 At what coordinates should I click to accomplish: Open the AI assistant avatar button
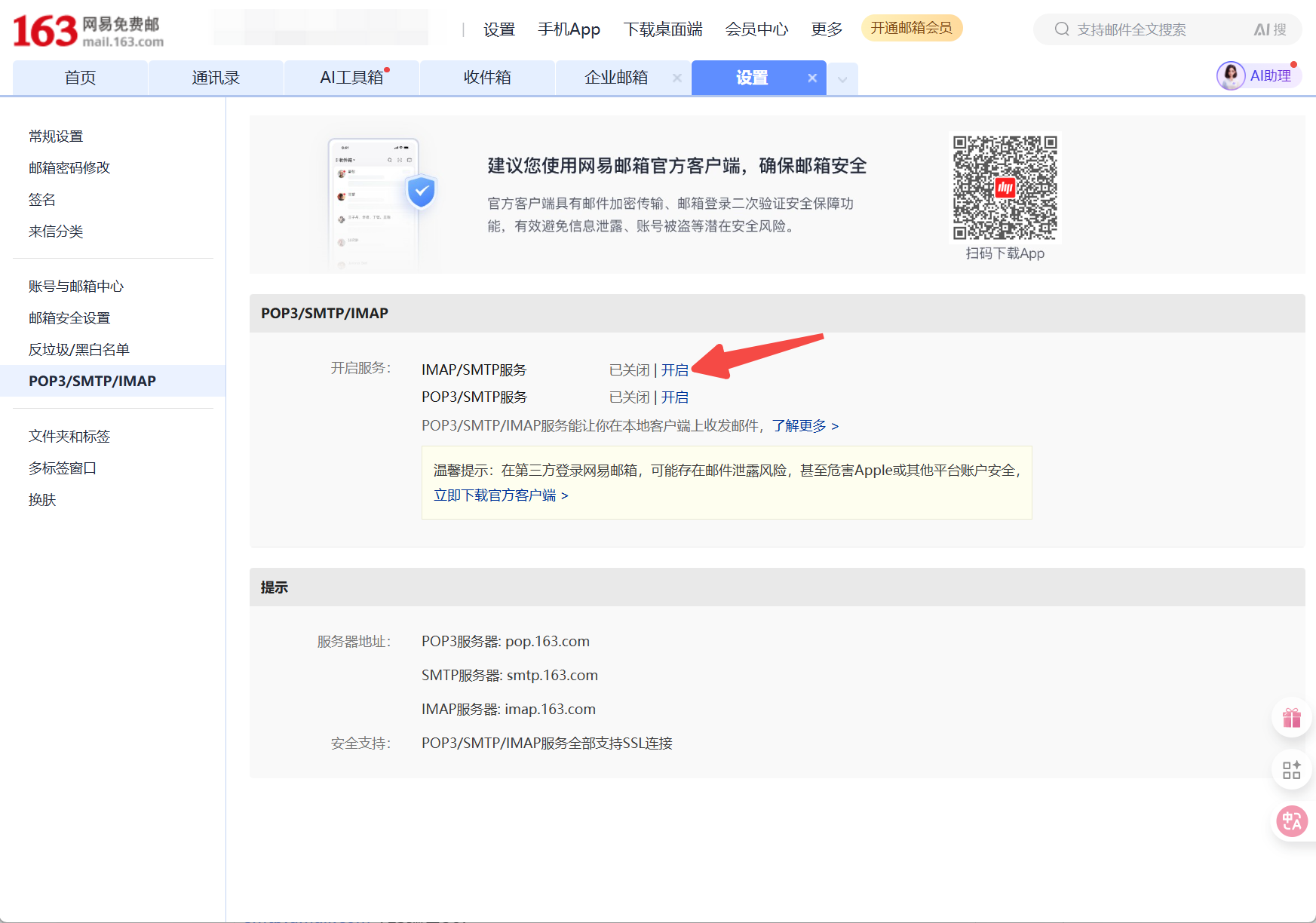(1231, 76)
